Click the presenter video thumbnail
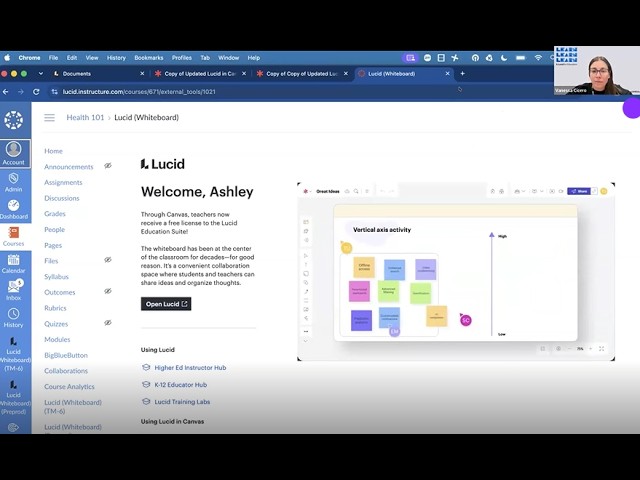The image size is (640, 480). point(597,71)
